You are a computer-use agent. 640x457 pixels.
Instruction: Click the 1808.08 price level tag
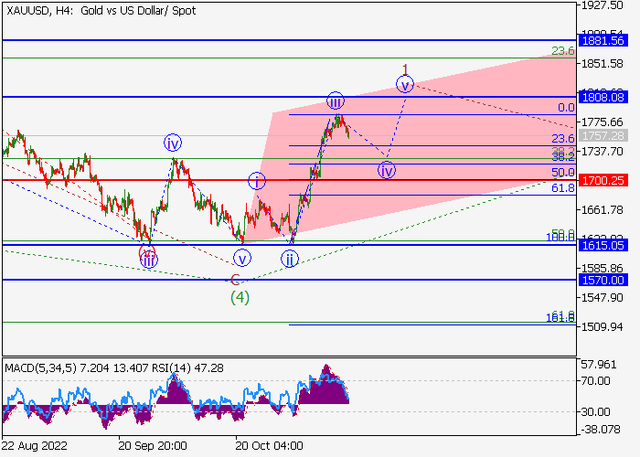coord(603,97)
